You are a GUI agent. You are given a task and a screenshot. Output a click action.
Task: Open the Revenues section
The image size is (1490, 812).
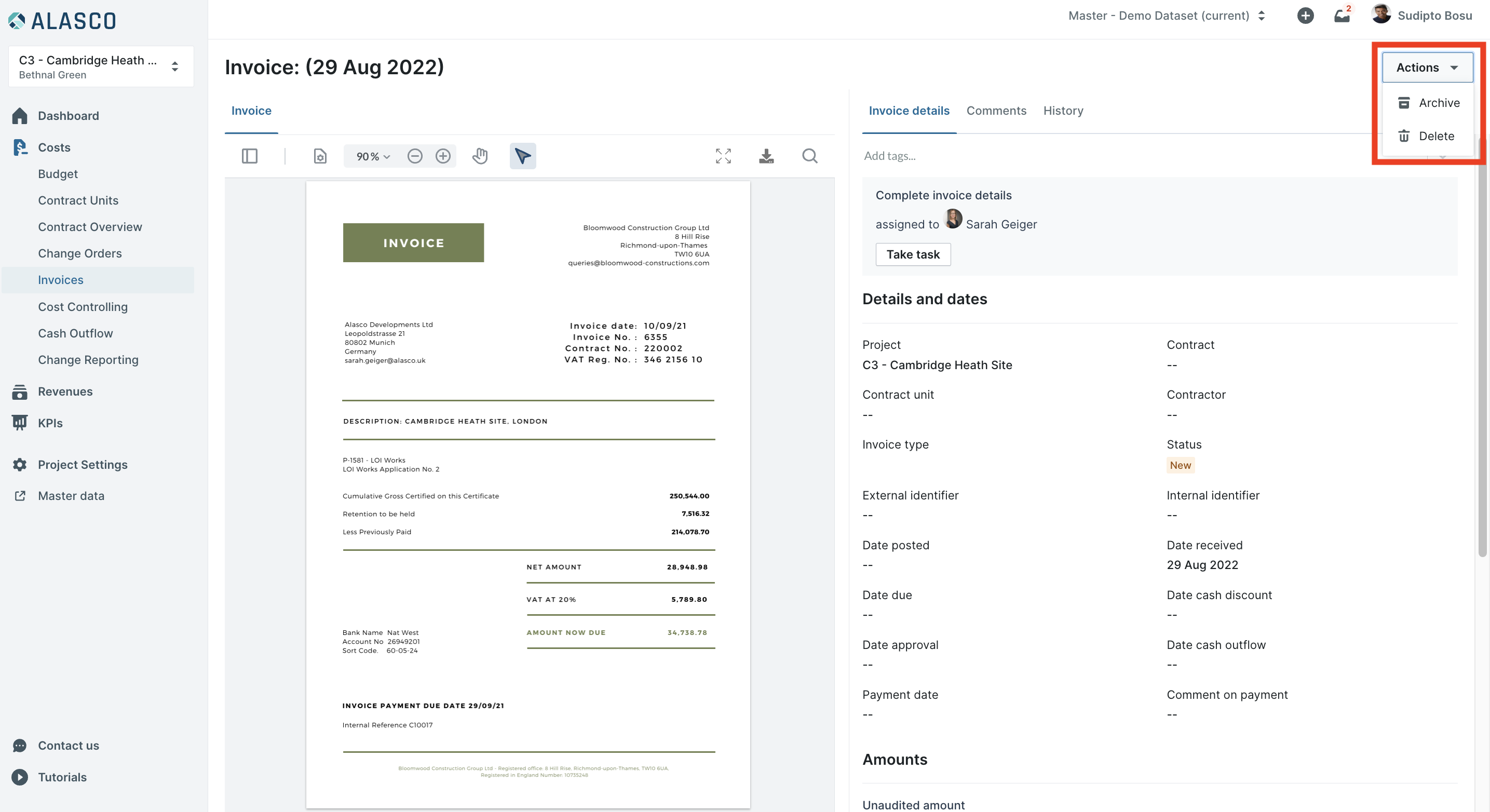click(65, 391)
